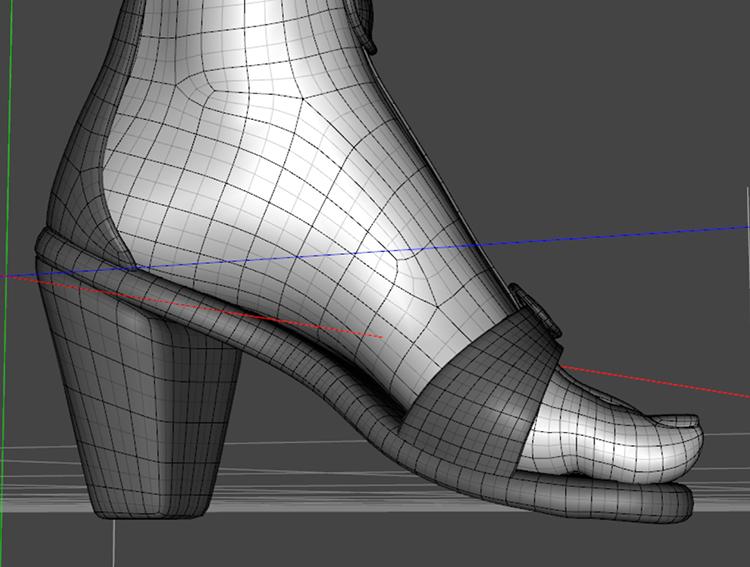Select the buckle on top of the toe strap

pos(535,311)
